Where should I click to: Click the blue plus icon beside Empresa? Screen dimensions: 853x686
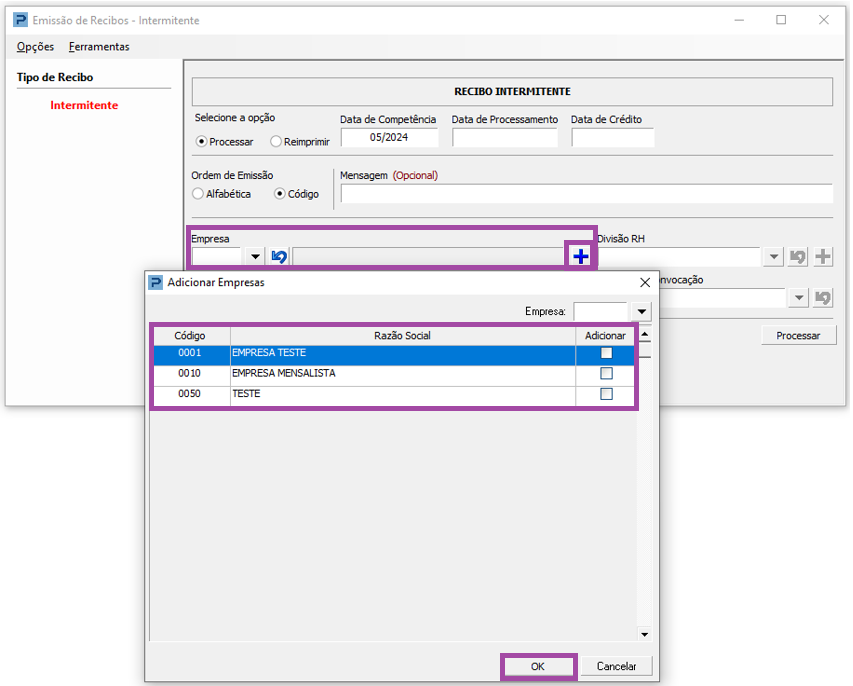tap(580, 256)
